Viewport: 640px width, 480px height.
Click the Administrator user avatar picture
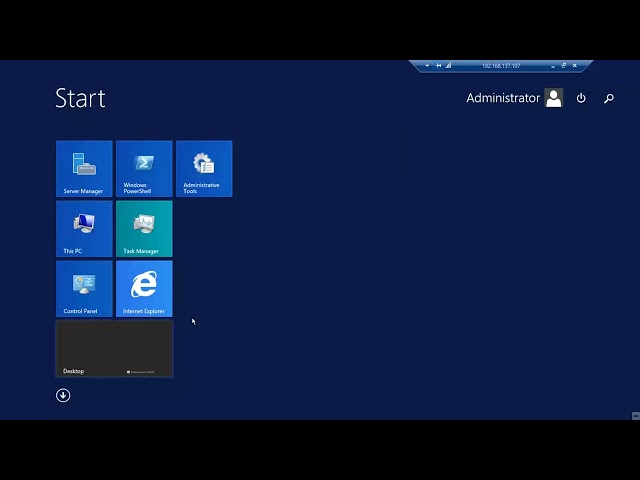click(554, 98)
